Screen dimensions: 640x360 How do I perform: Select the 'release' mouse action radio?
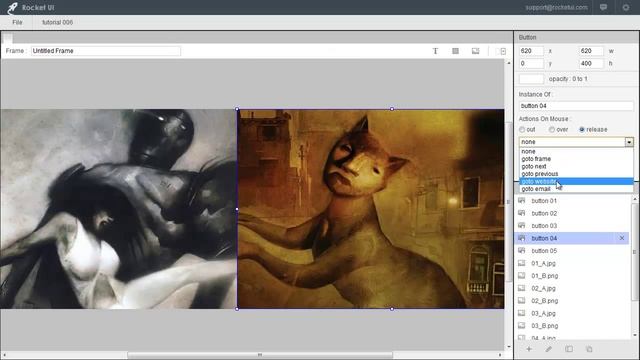point(582,129)
